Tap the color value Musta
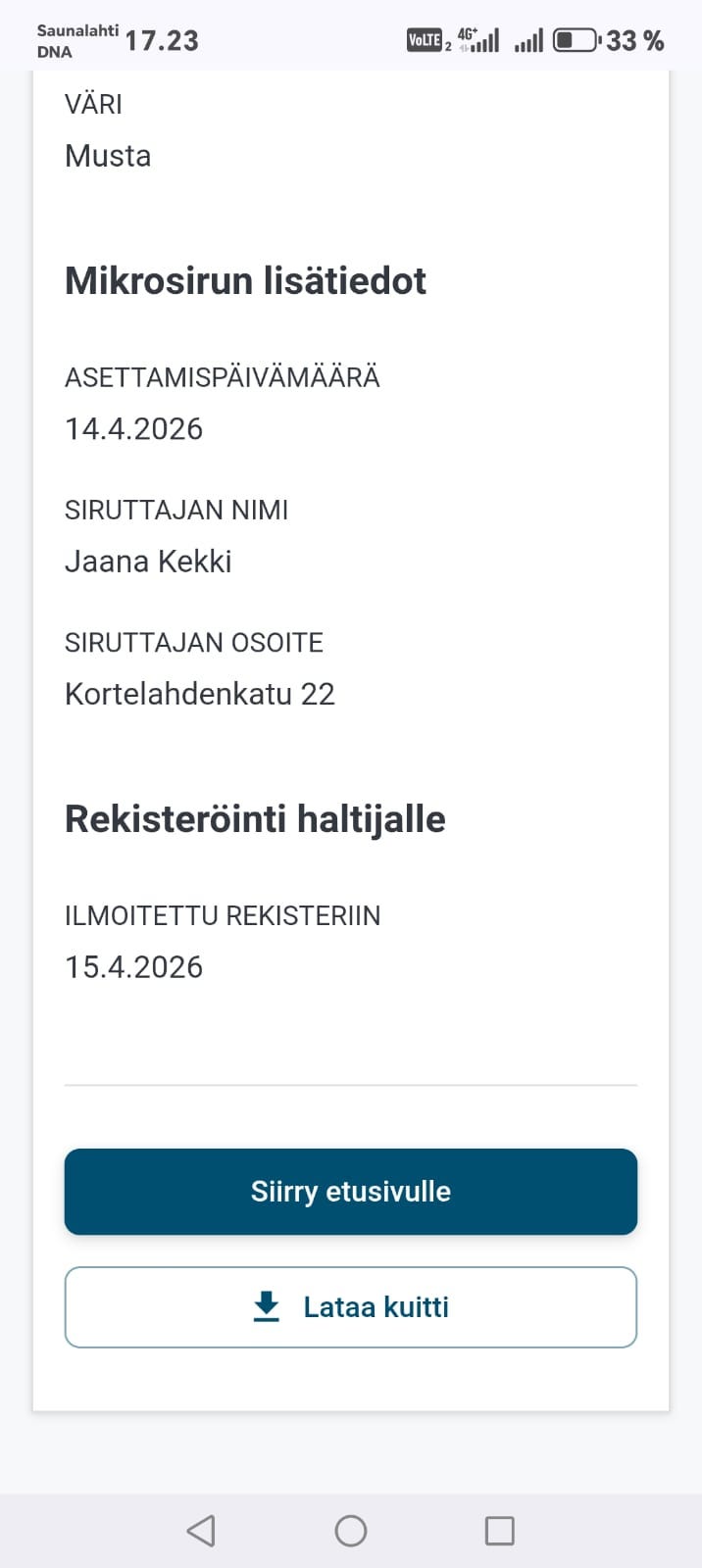 [108, 156]
